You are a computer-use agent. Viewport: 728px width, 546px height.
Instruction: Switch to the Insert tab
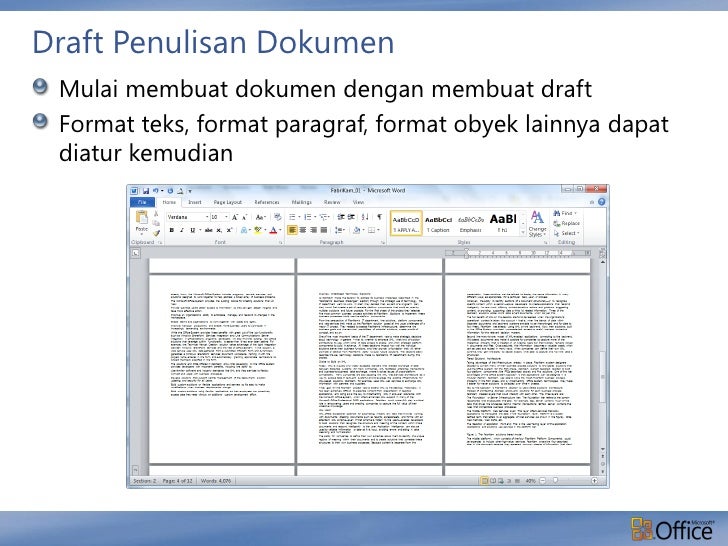195,202
